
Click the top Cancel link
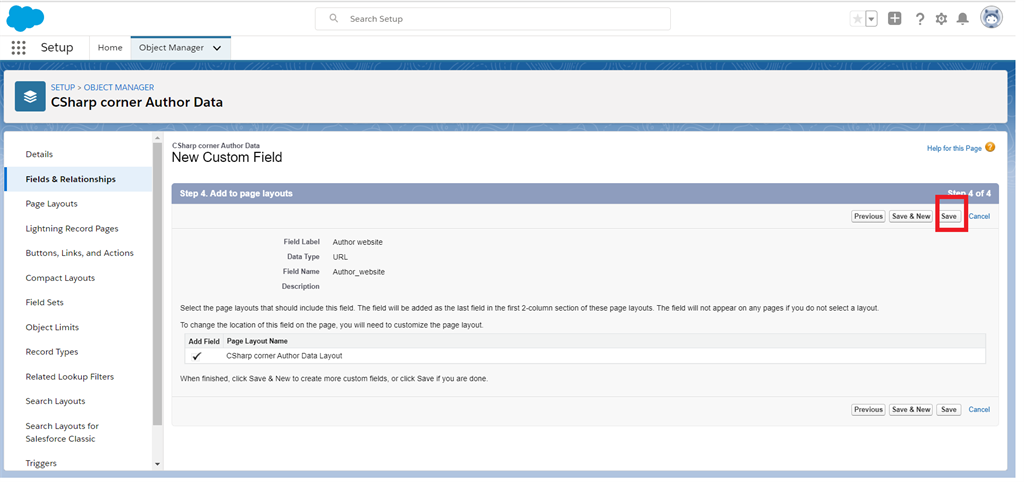point(979,216)
